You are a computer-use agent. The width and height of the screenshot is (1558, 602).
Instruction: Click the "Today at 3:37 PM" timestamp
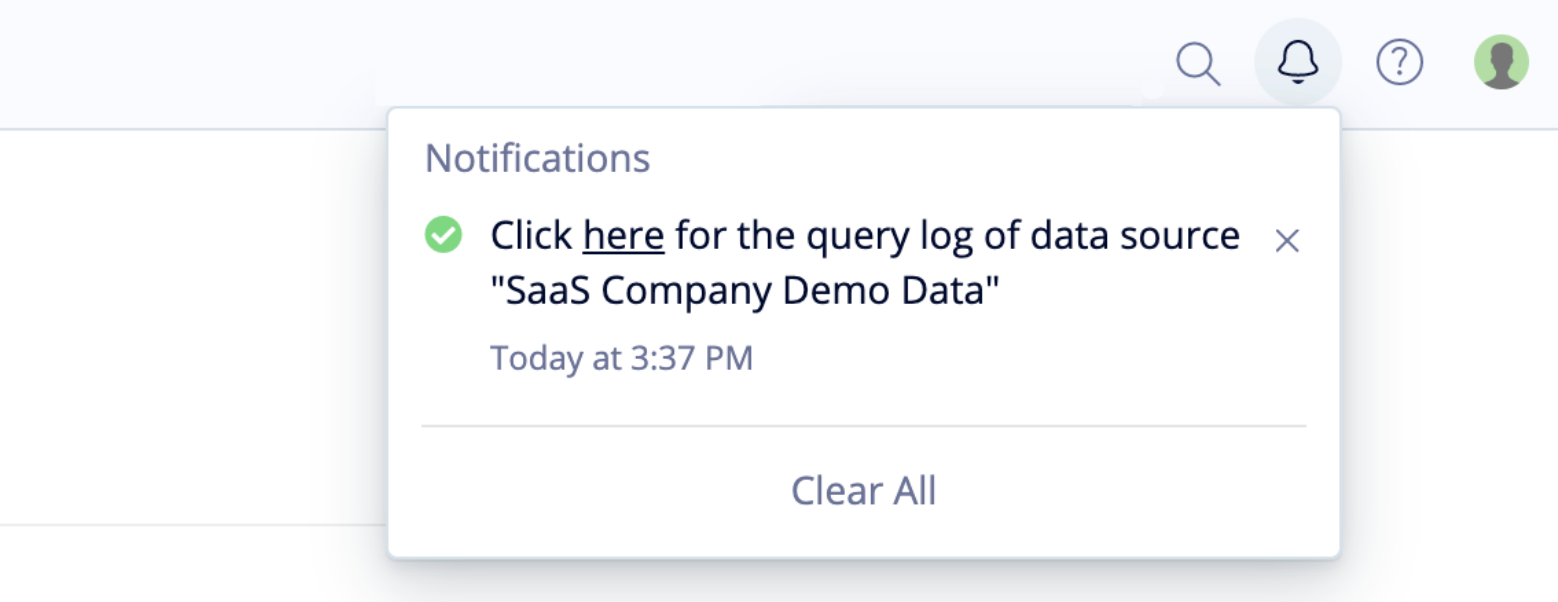[621, 358]
